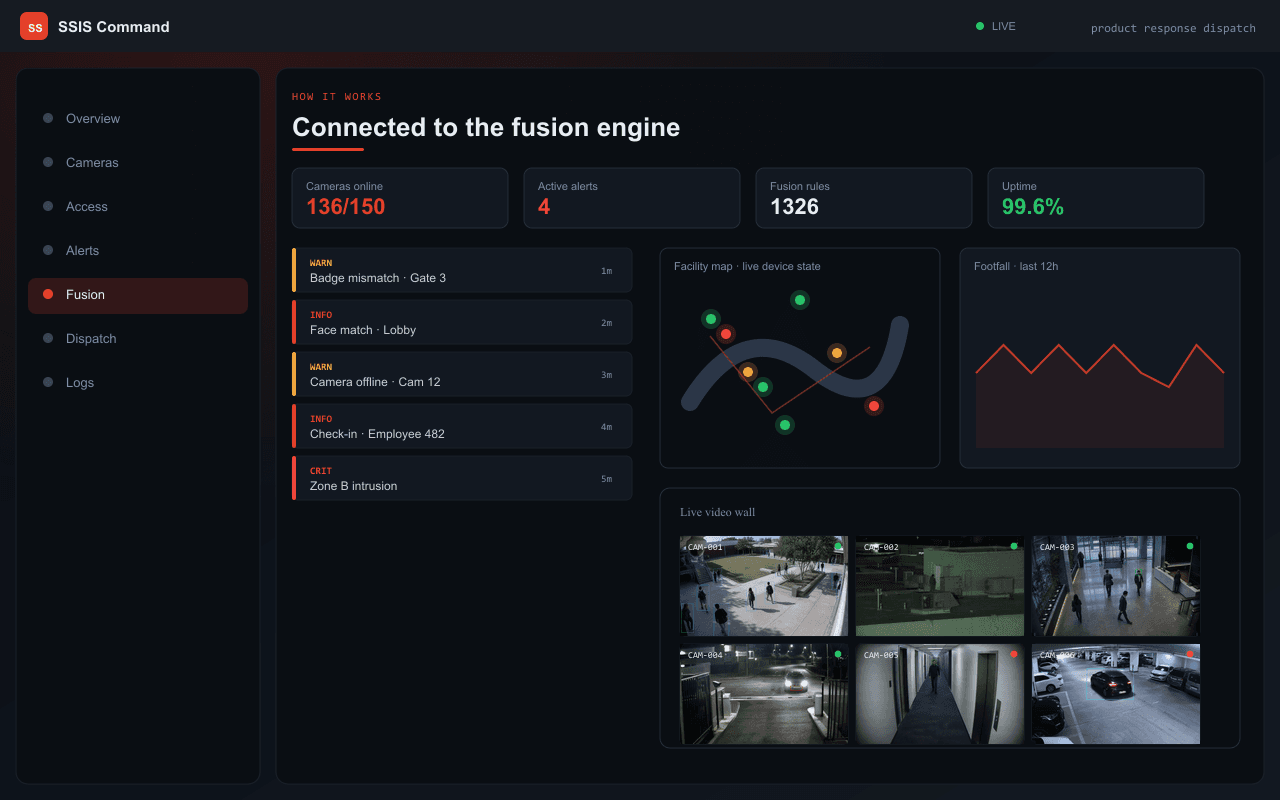Open the CAM-006 parking garage feed

point(1116,694)
